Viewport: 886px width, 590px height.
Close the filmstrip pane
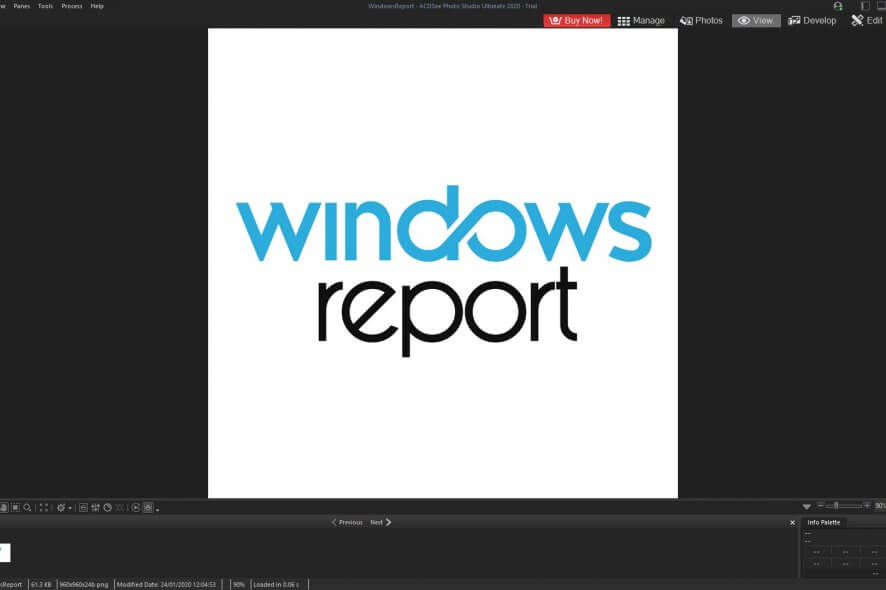792,523
